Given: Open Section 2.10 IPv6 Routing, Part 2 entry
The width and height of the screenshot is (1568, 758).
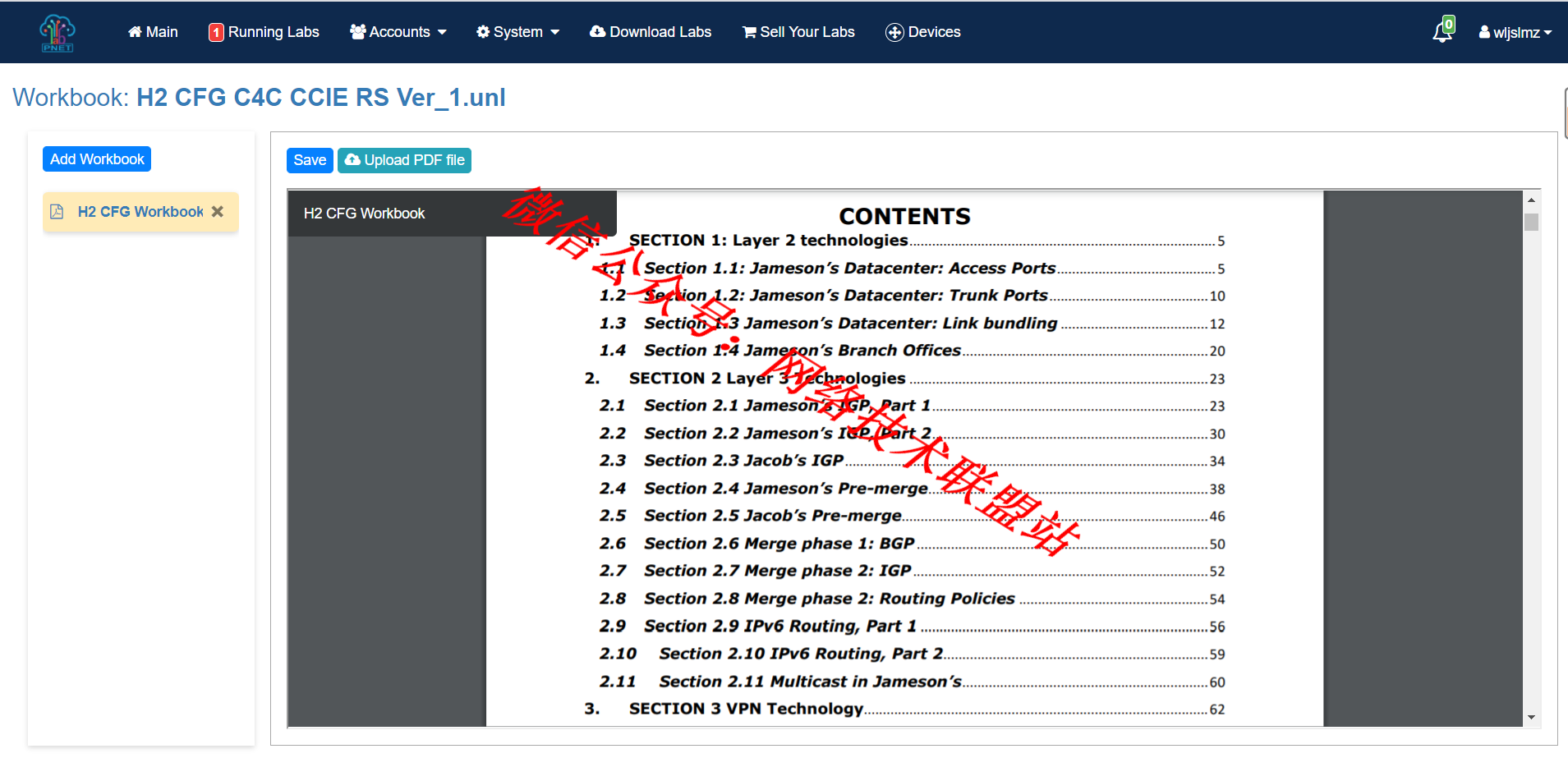Looking at the screenshot, I should tap(912, 654).
